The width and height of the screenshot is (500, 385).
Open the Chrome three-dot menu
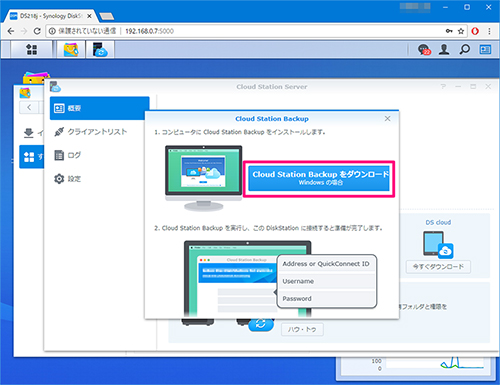(x=489, y=31)
